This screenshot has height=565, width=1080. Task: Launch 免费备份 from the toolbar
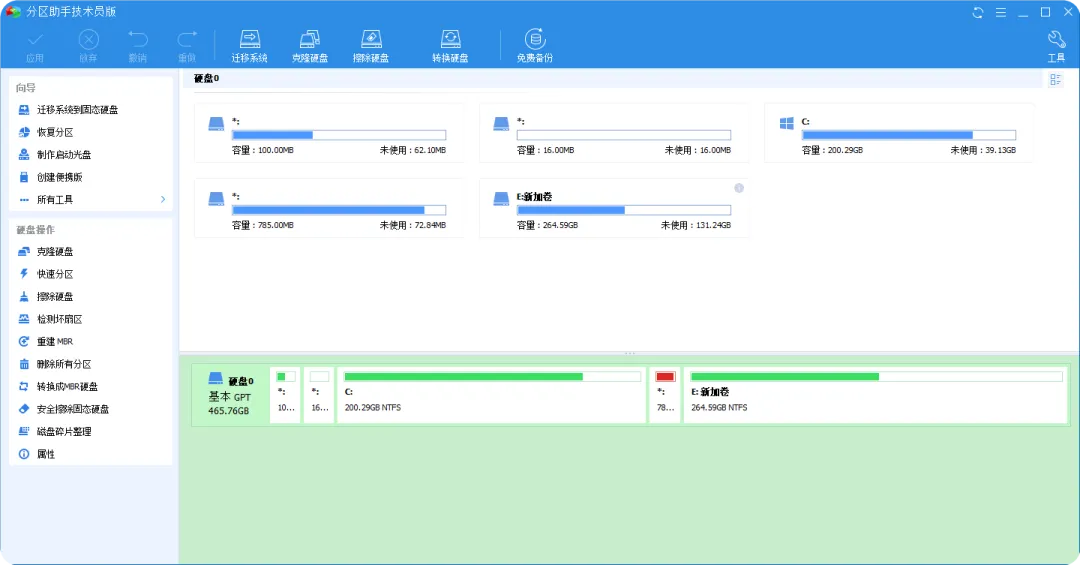(x=534, y=46)
